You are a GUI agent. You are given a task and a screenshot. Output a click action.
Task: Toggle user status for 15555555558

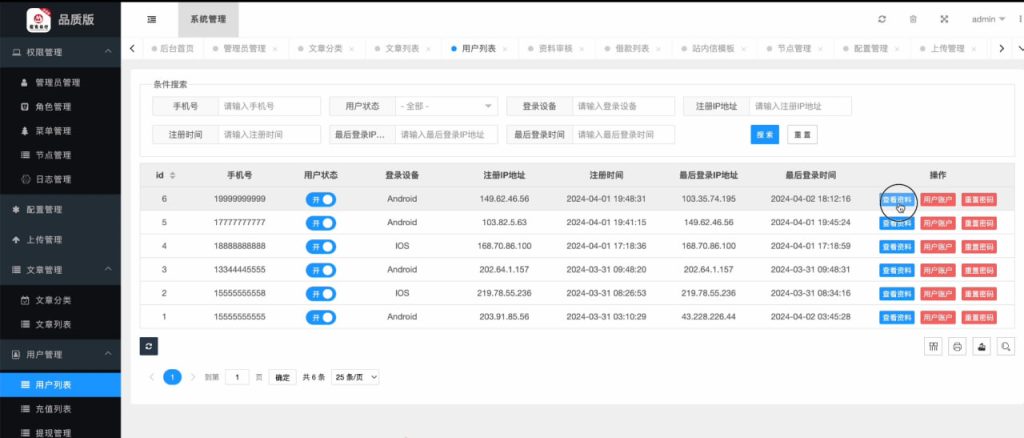(321, 294)
